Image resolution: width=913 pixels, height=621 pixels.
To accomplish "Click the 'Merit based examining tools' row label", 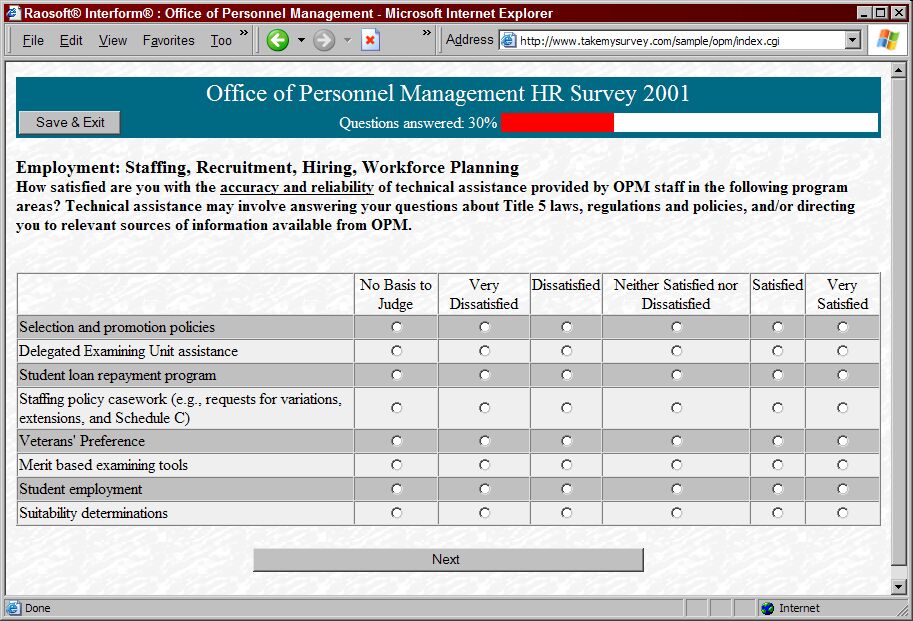I will point(104,465).
